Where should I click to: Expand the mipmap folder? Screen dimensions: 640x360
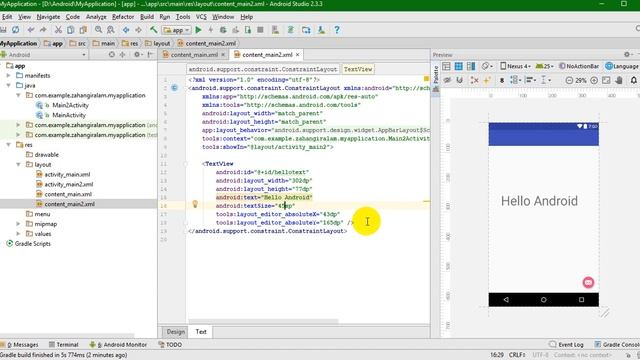(x=18, y=224)
